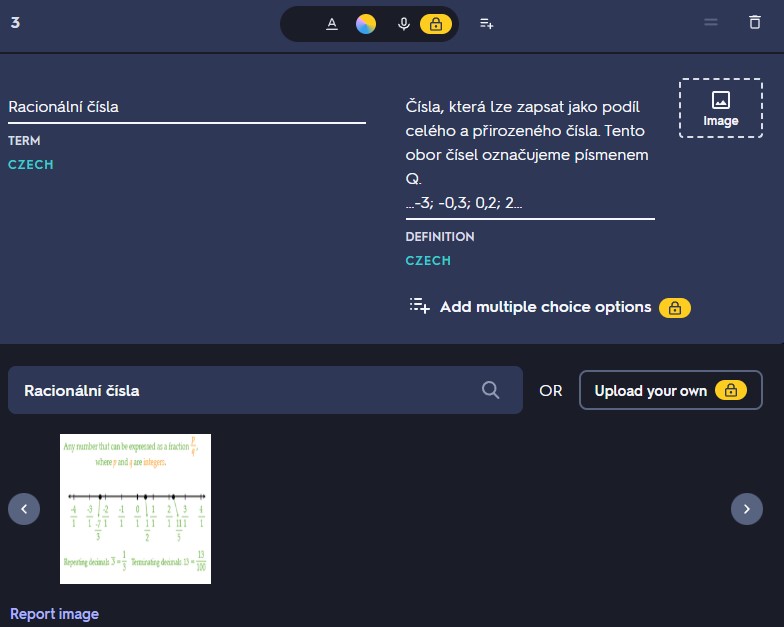This screenshot has height=627, width=784.
Task: Click the yellow lock icon in toolbar
Action: point(435,24)
